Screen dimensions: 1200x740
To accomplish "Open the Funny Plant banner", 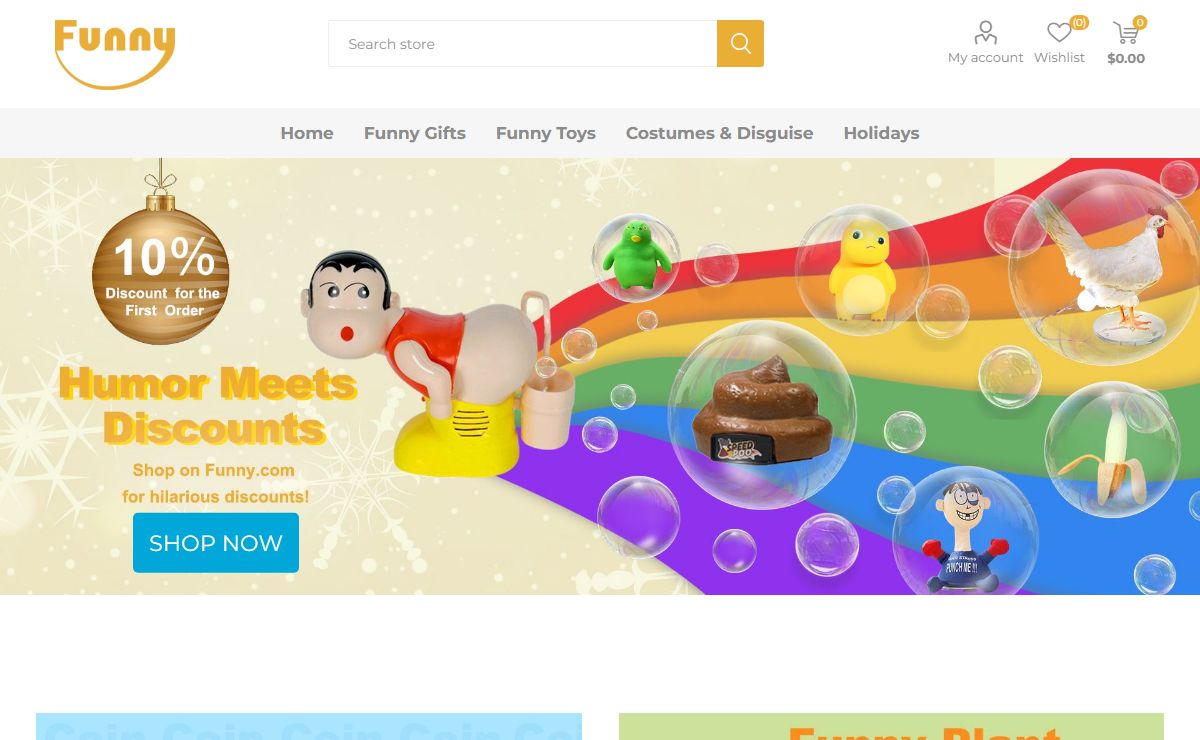I will (x=891, y=727).
